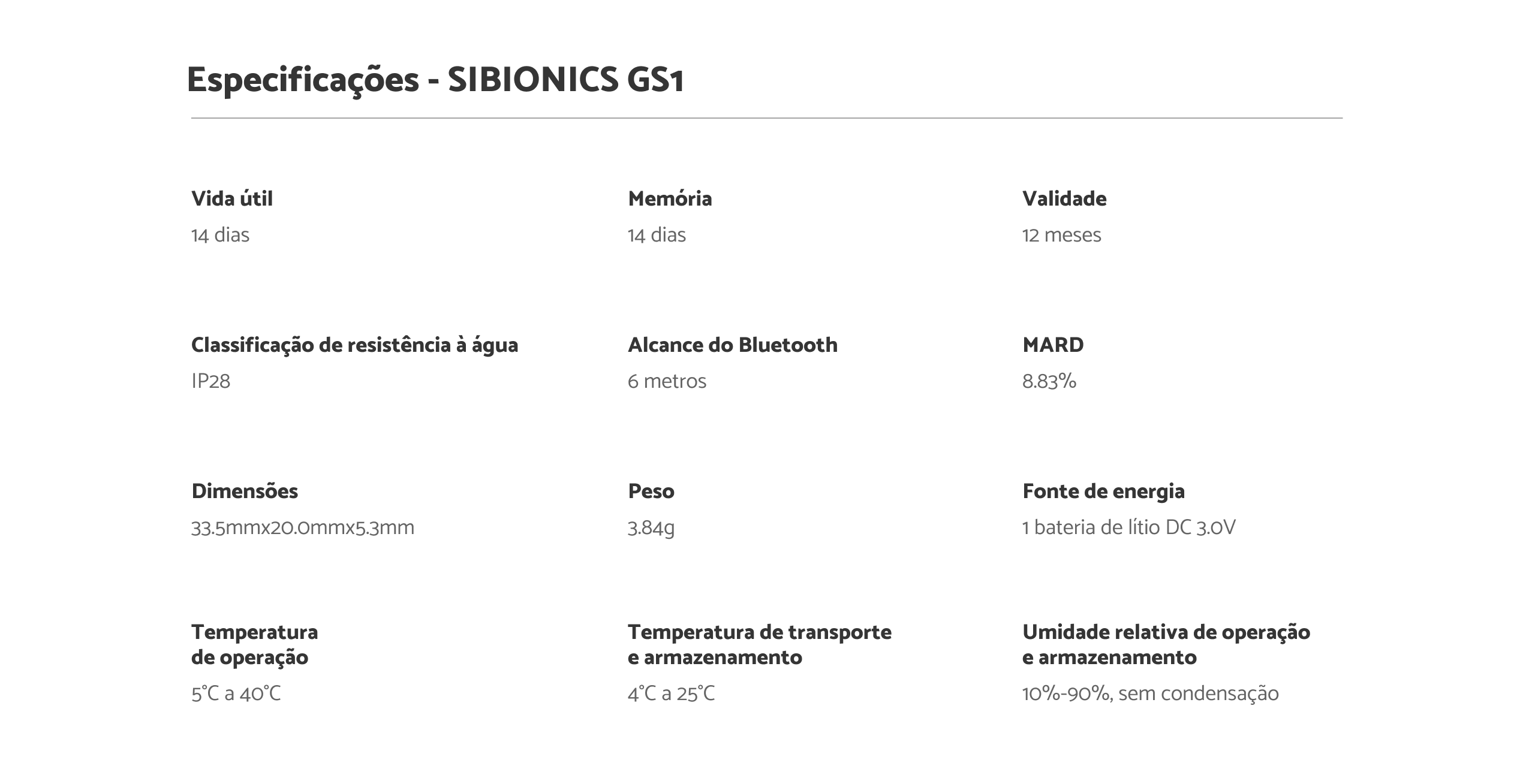The width and height of the screenshot is (1535, 784).
Task: Click the Fonte de energia label
Action: pyautogui.click(x=1103, y=491)
